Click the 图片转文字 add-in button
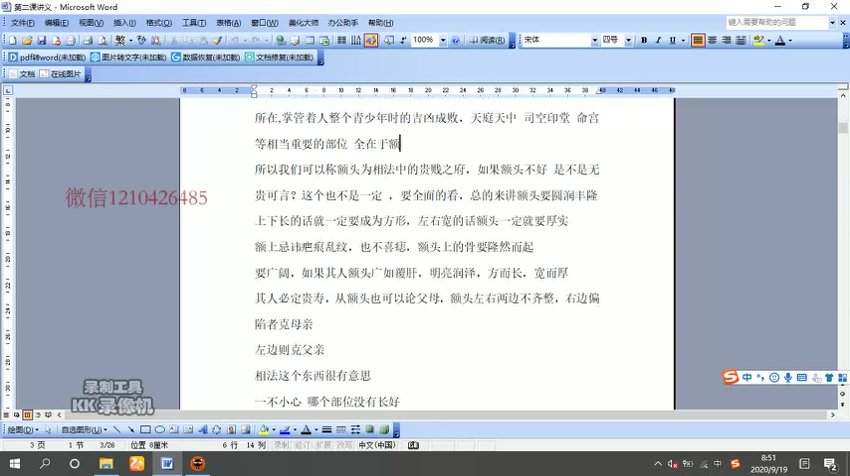This screenshot has height=476, width=850. 128,57
